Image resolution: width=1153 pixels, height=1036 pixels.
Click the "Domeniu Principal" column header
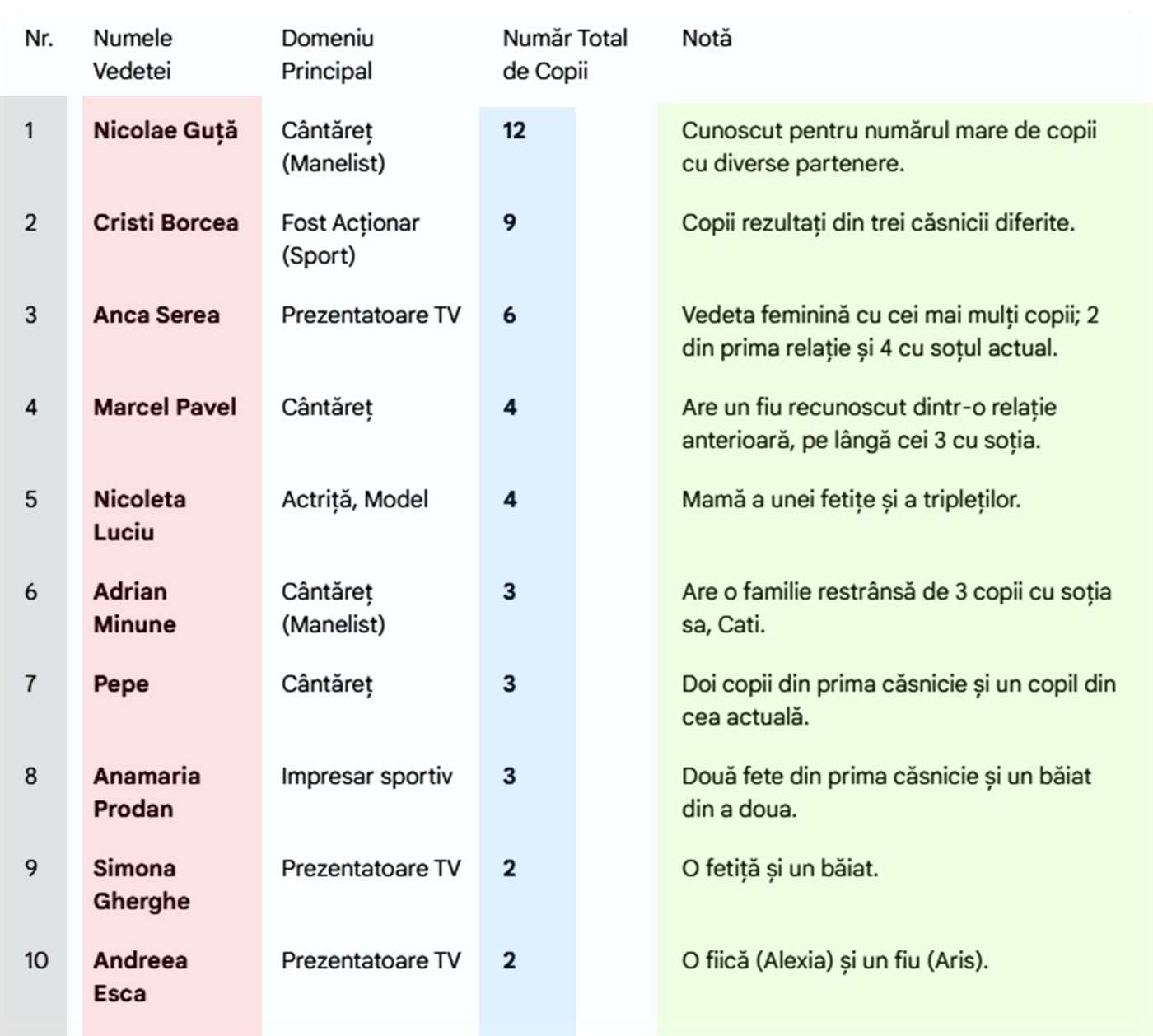pos(327,54)
